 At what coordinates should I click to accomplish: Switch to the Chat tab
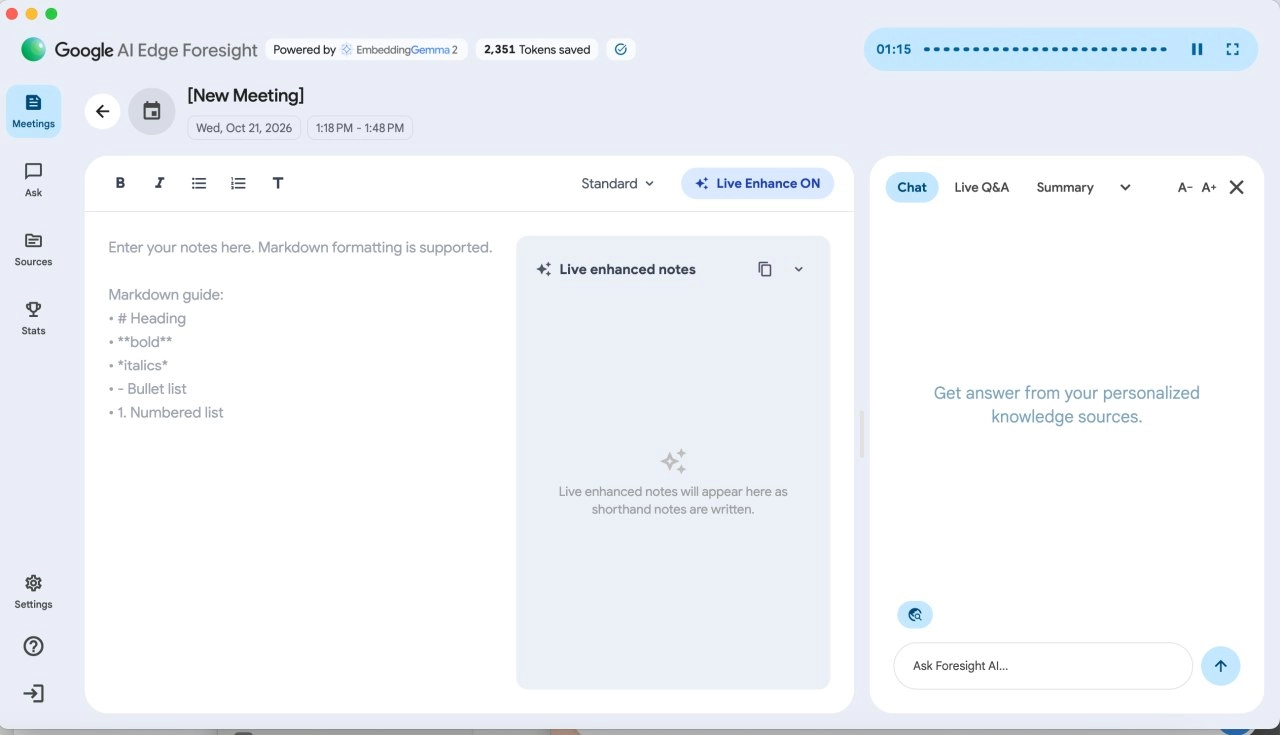(912, 187)
